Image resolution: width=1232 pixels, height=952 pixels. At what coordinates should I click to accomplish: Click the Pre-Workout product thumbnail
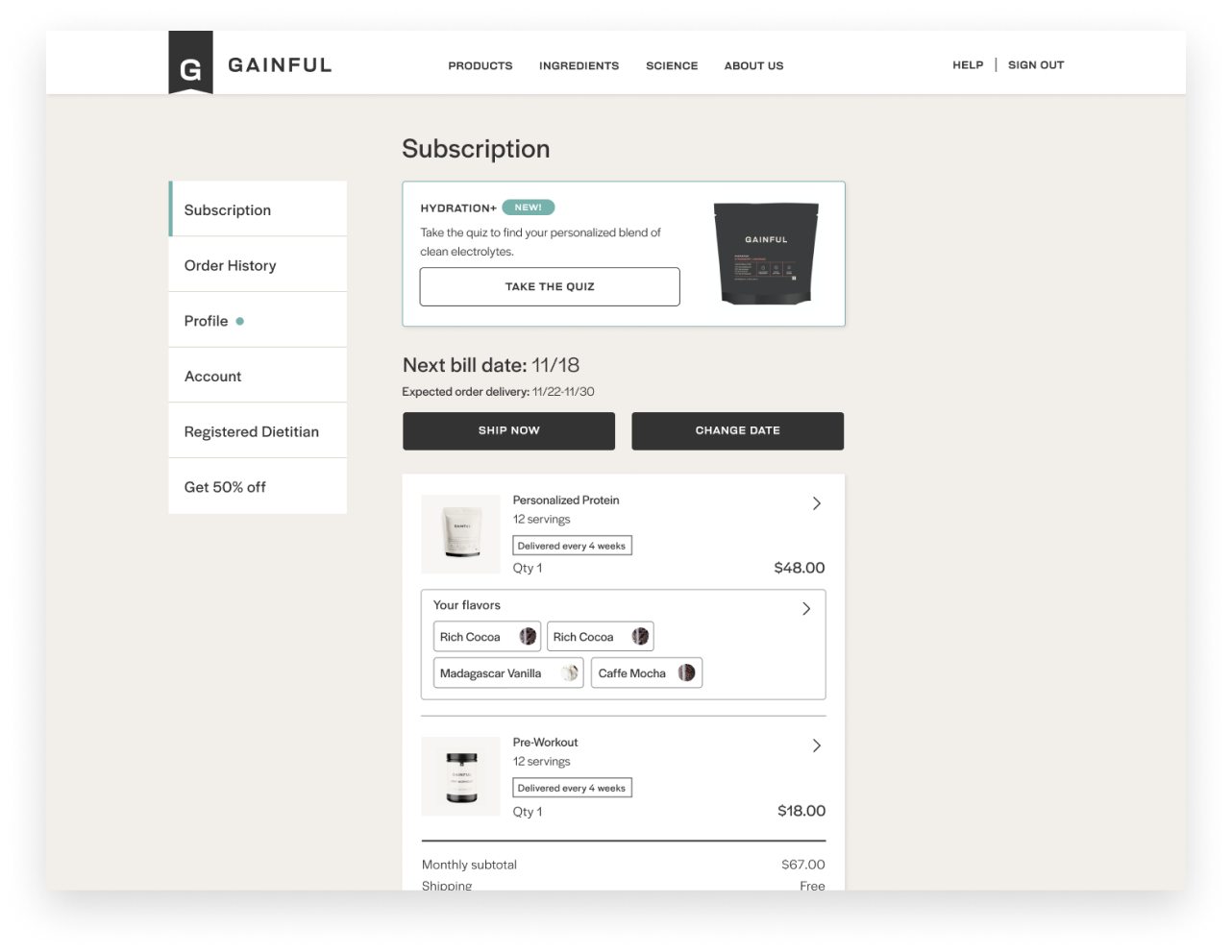tap(461, 776)
